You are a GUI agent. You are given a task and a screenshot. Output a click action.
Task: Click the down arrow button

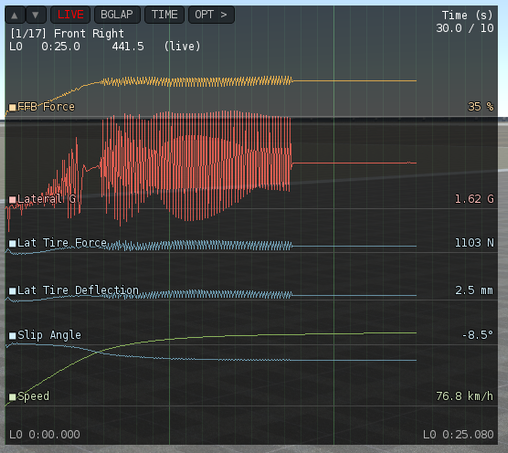(35, 15)
